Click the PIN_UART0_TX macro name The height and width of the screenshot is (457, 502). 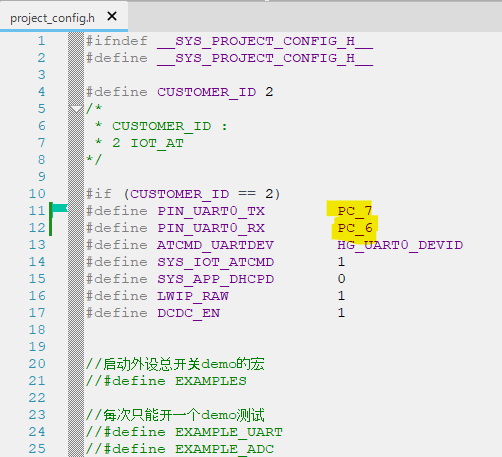(x=211, y=211)
